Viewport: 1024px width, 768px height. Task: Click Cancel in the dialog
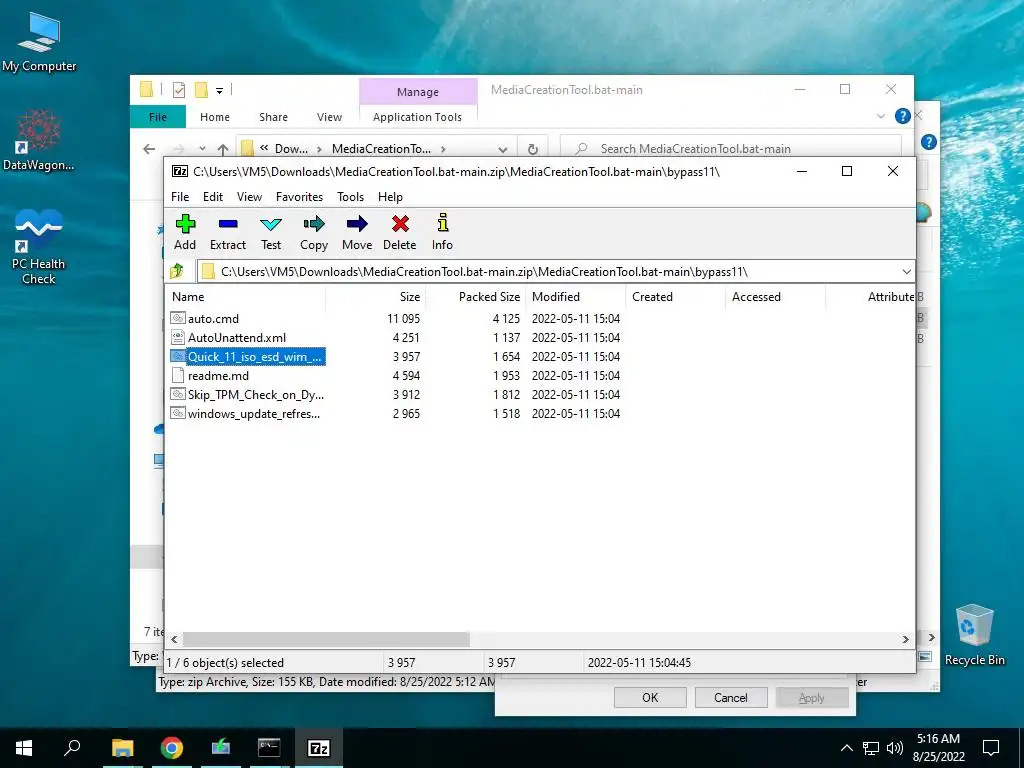coord(731,697)
